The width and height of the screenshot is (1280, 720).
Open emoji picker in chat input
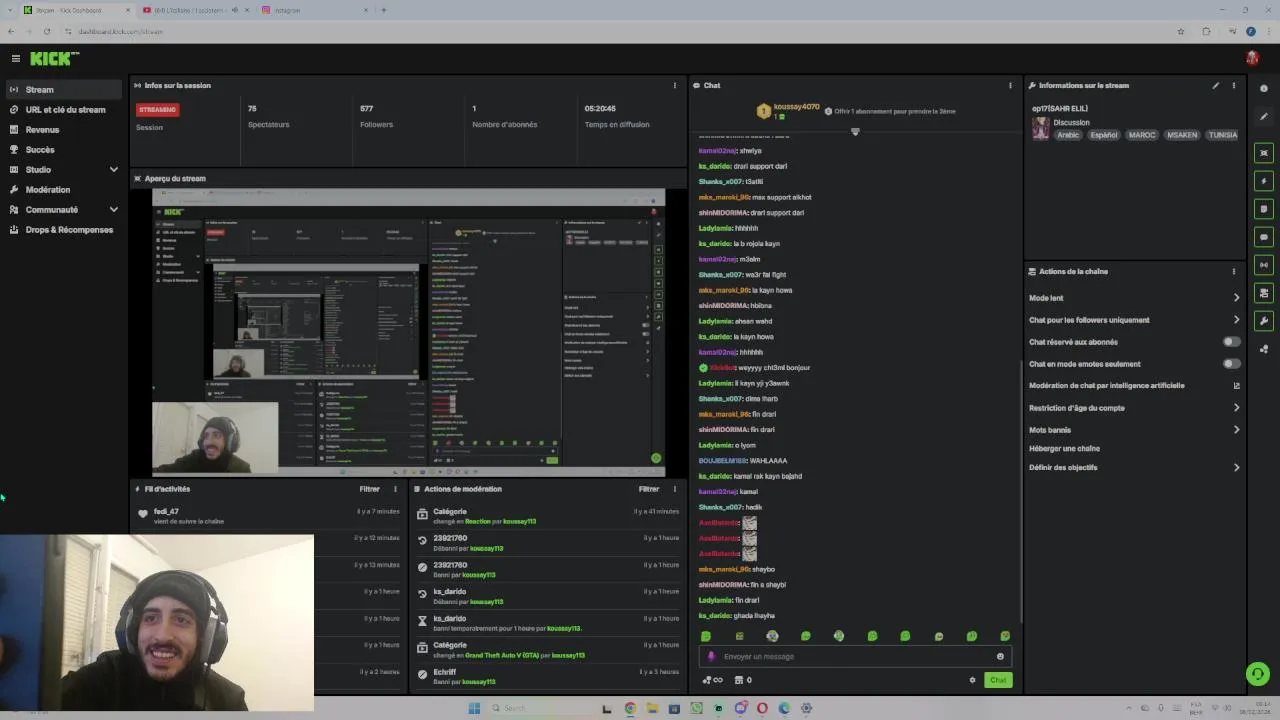1000,656
